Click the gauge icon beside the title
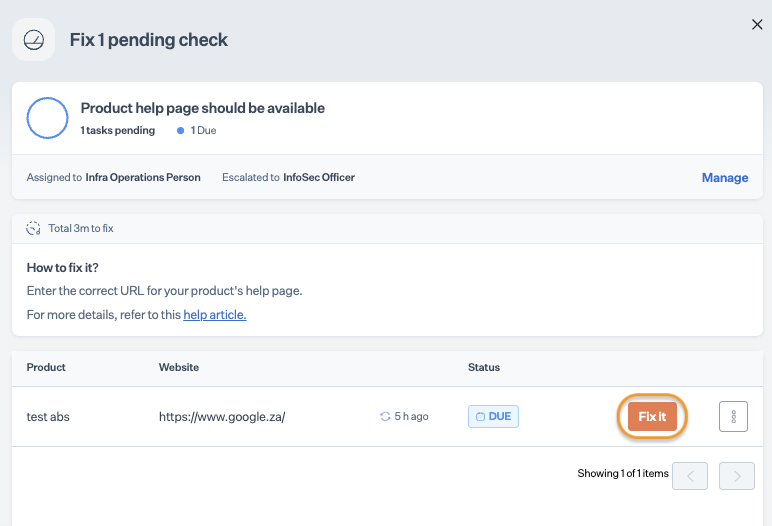The width and height of the screenshot is (772, 526). [x=33, y=40]
